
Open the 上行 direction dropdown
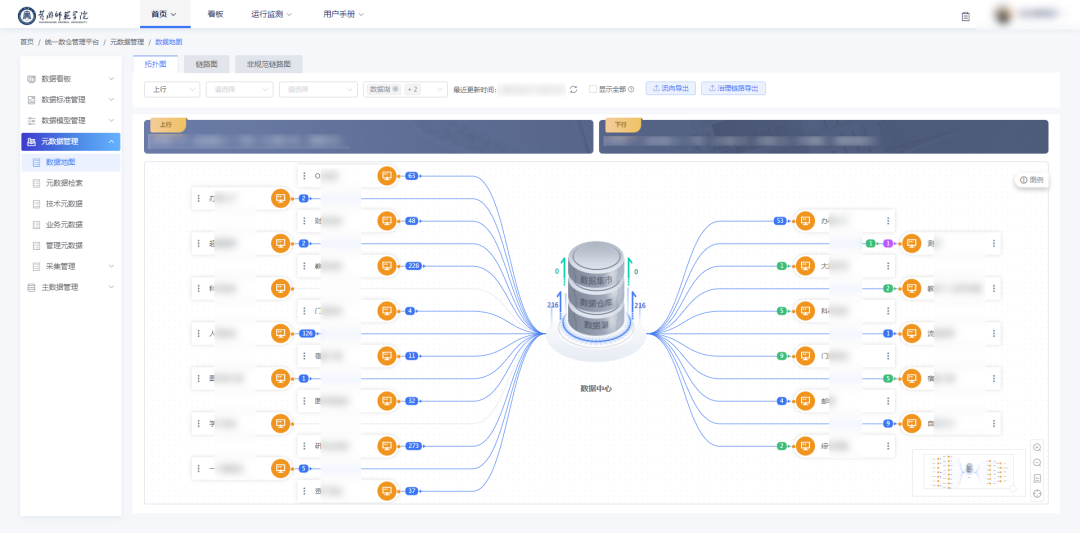[171, 89]
